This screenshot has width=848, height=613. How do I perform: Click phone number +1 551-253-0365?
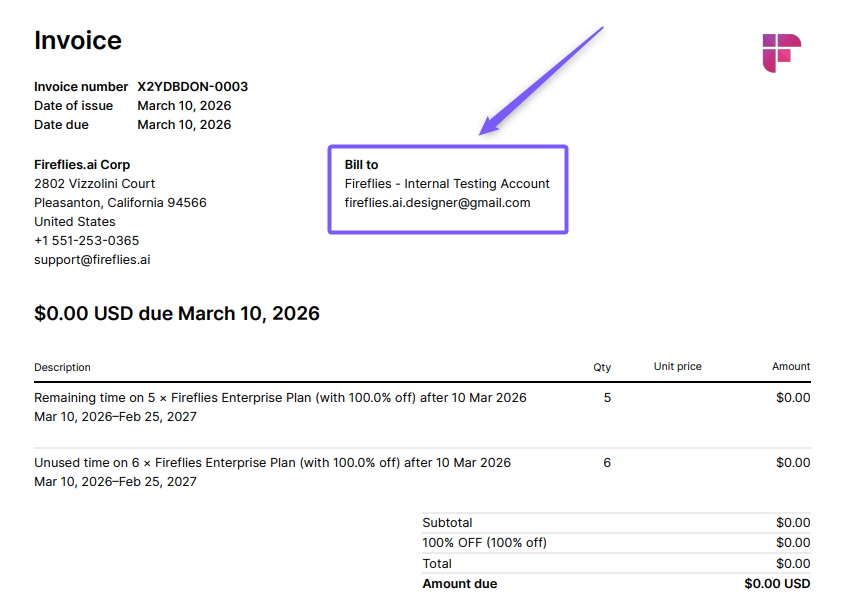[87, 240]
